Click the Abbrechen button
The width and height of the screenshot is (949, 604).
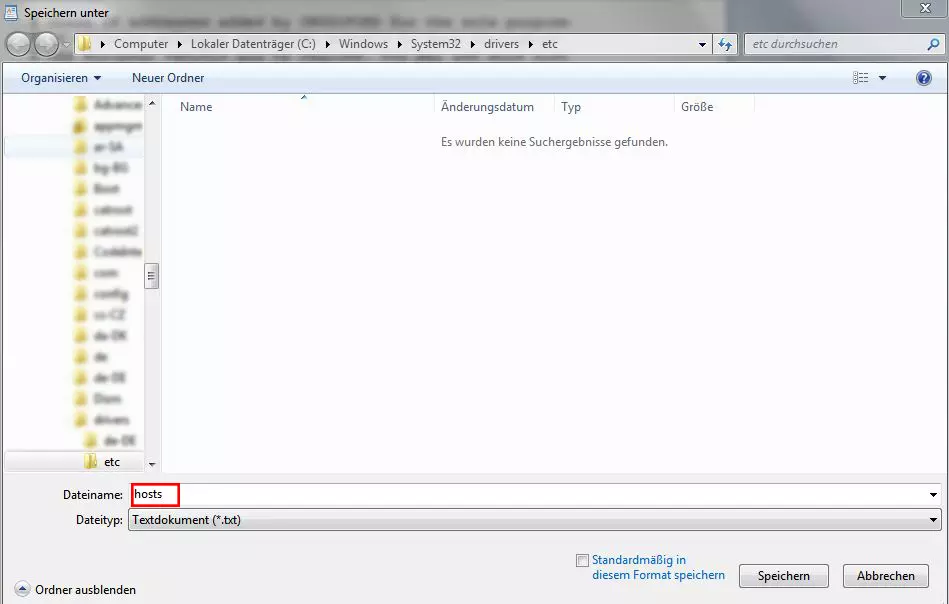885,576
